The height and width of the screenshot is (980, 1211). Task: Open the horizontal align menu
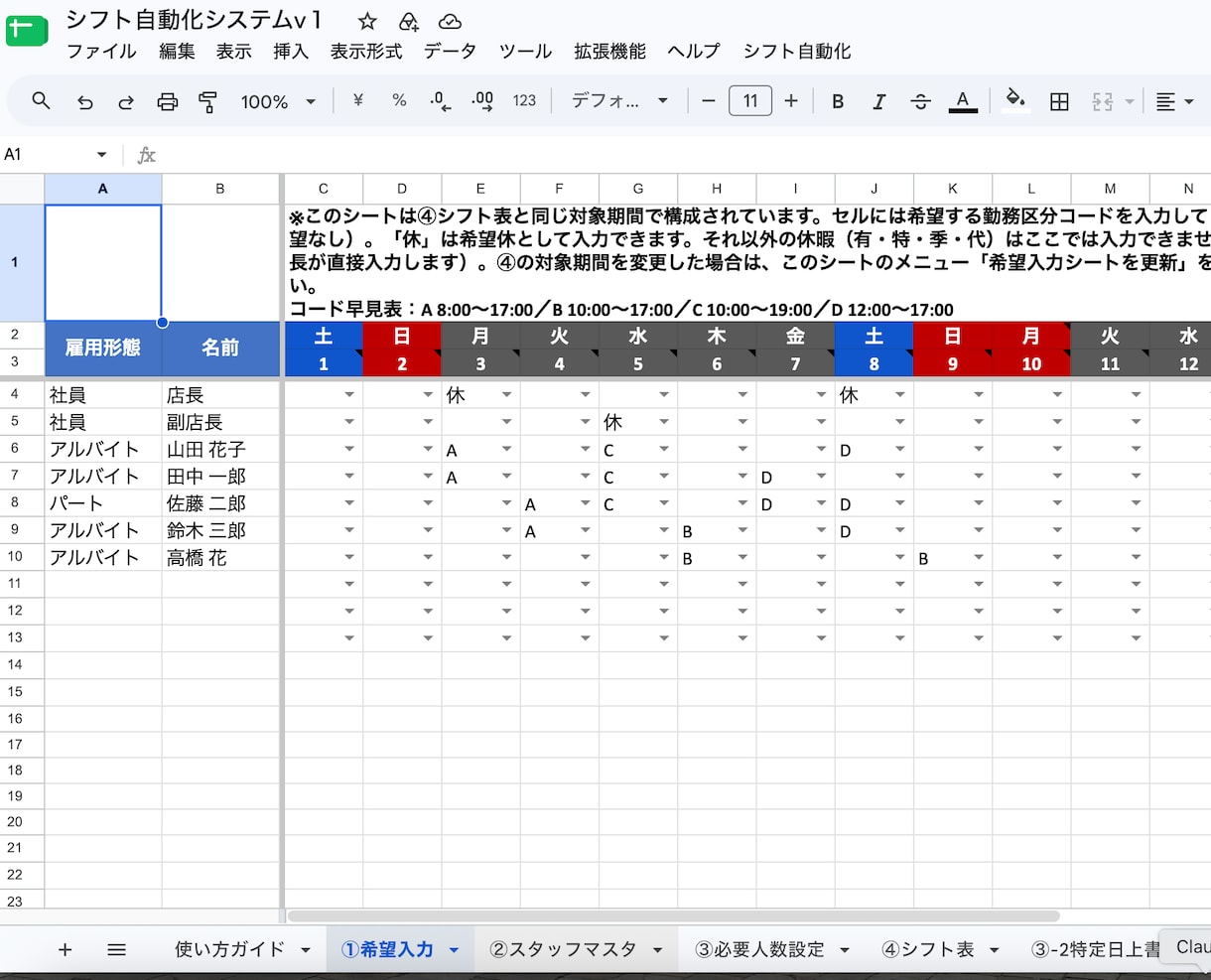click(1173, 101)
